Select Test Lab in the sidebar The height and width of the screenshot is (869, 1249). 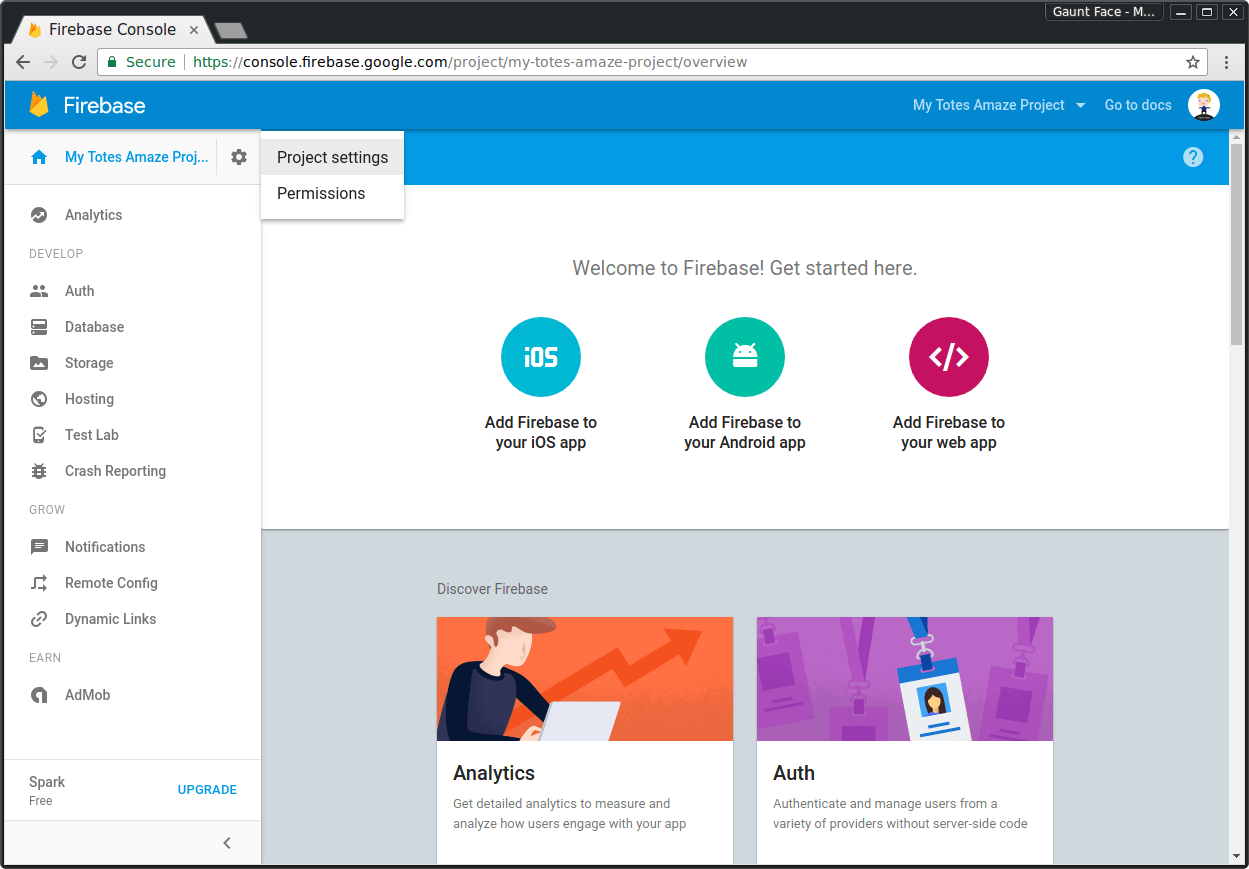point(89,435)
